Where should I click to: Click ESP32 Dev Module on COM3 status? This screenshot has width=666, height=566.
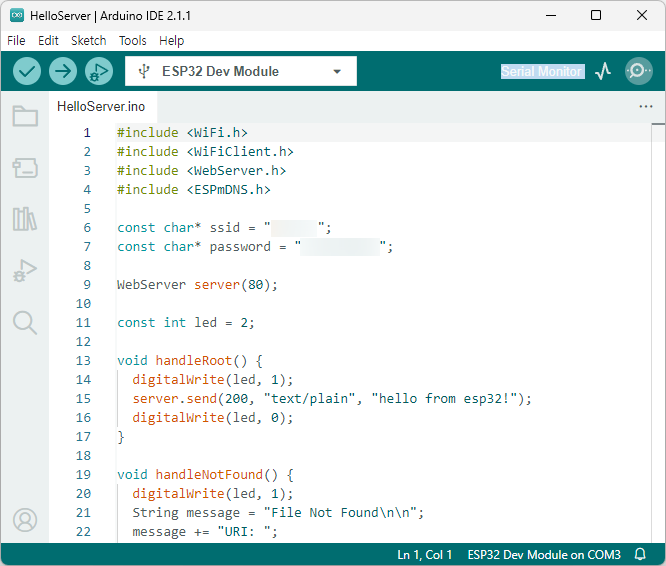[x=544, y=555]
